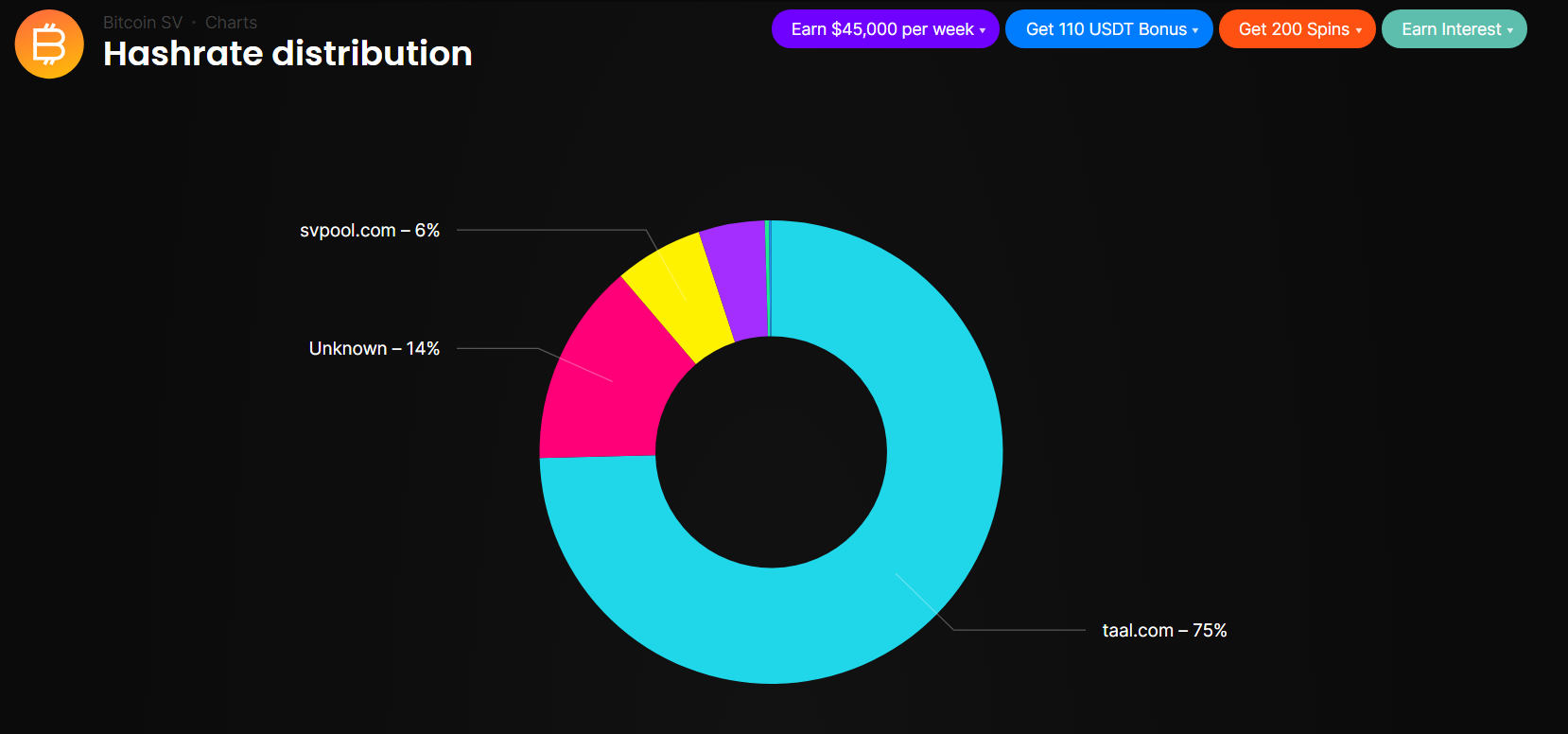Expand the Earn $45,000 per week dropdown arrow
Viewport: 1568px width, 734px height.
tap(983, 30)
